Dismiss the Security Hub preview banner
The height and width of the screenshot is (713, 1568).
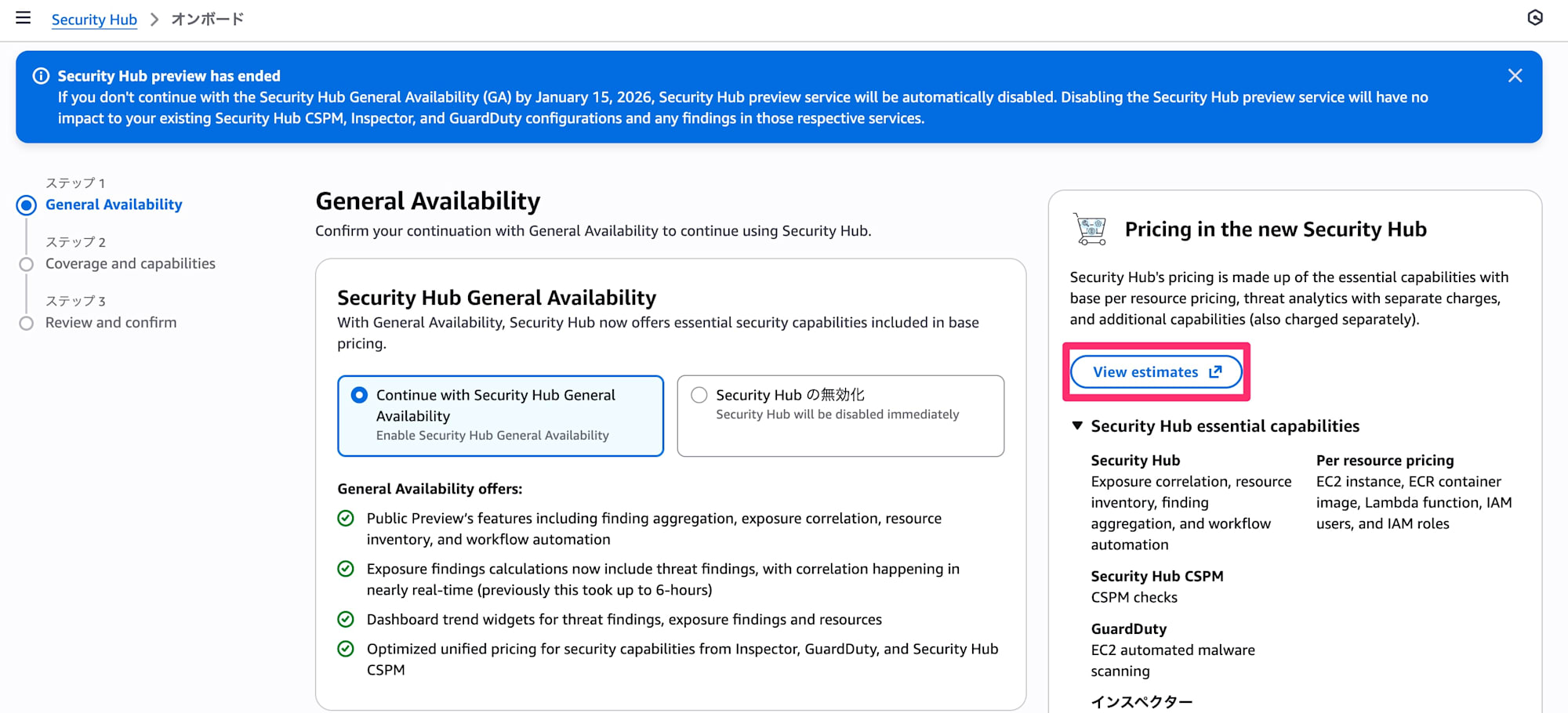[1515, 75]
